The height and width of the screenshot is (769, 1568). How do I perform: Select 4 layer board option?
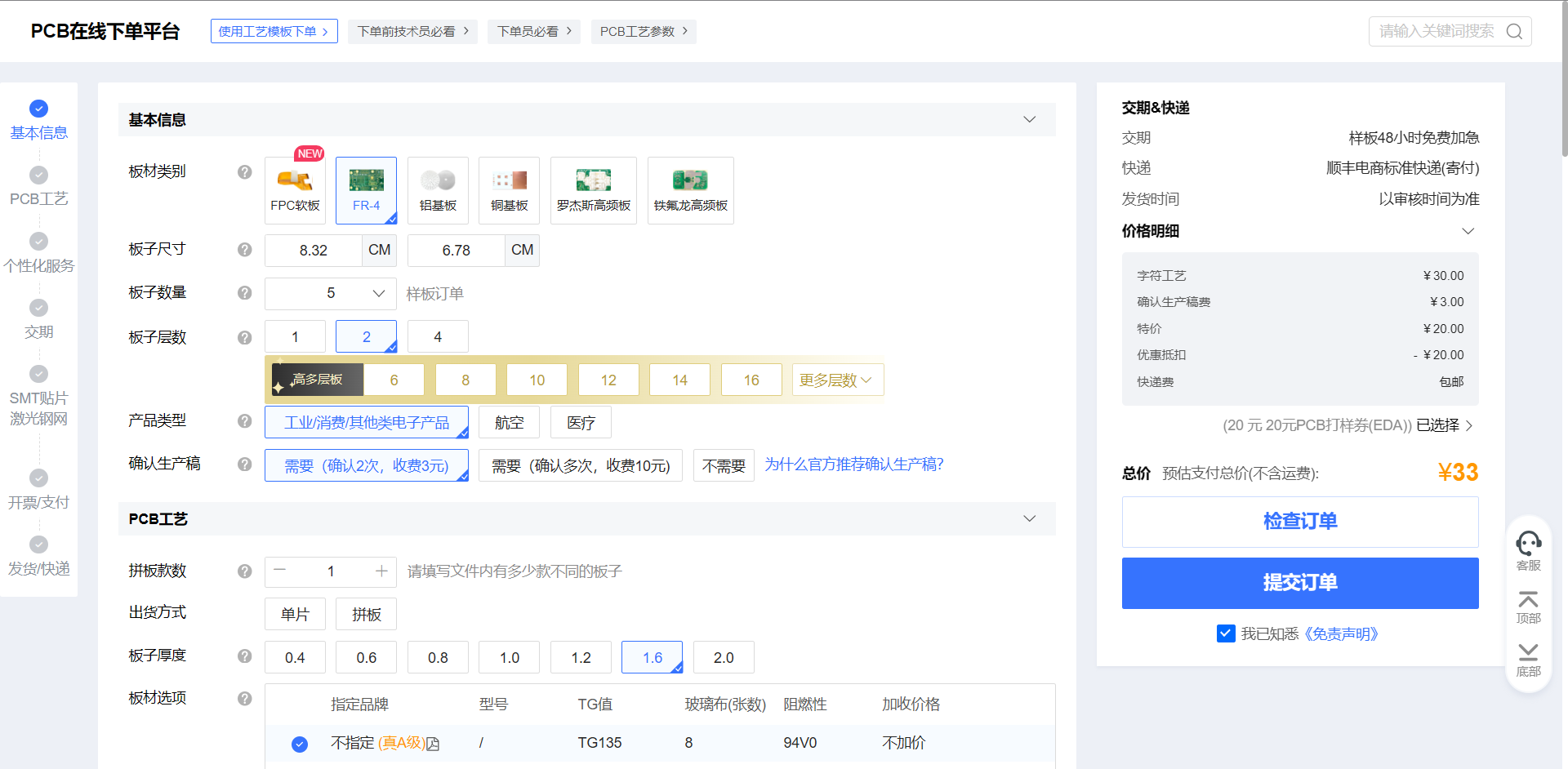pyautogui.click(x=438, y=336)
